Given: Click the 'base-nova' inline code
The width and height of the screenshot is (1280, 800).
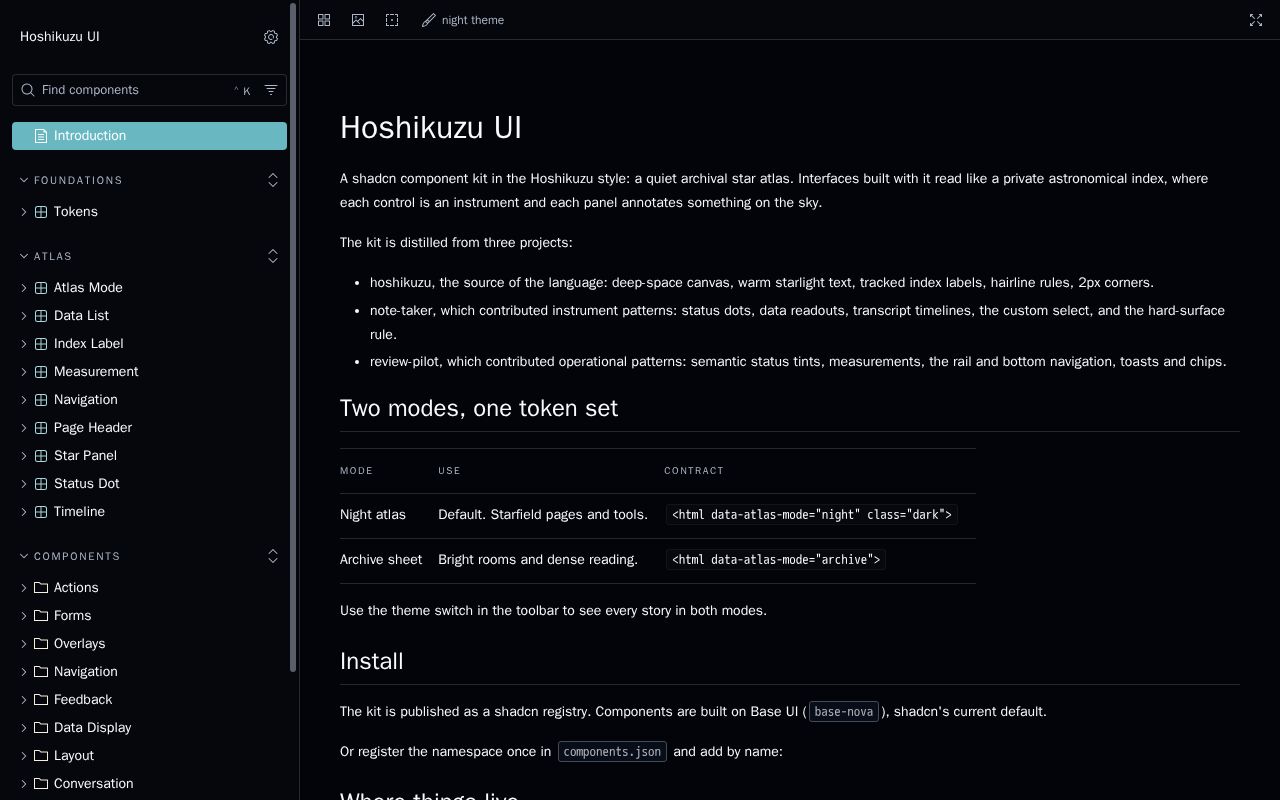Looking at the screenshot, I should tap(844, 712).
